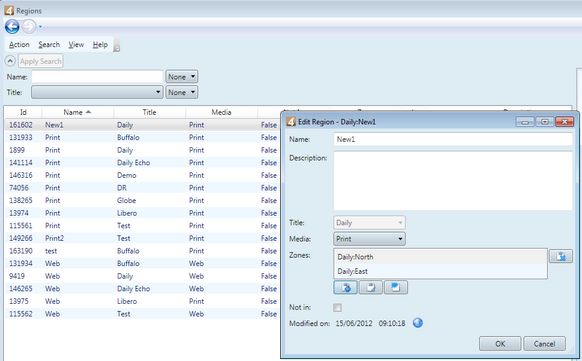This screenshot has width=582, height=361.
Task: Click the greyed forward navigation arrow
Action: pos(29,27)
